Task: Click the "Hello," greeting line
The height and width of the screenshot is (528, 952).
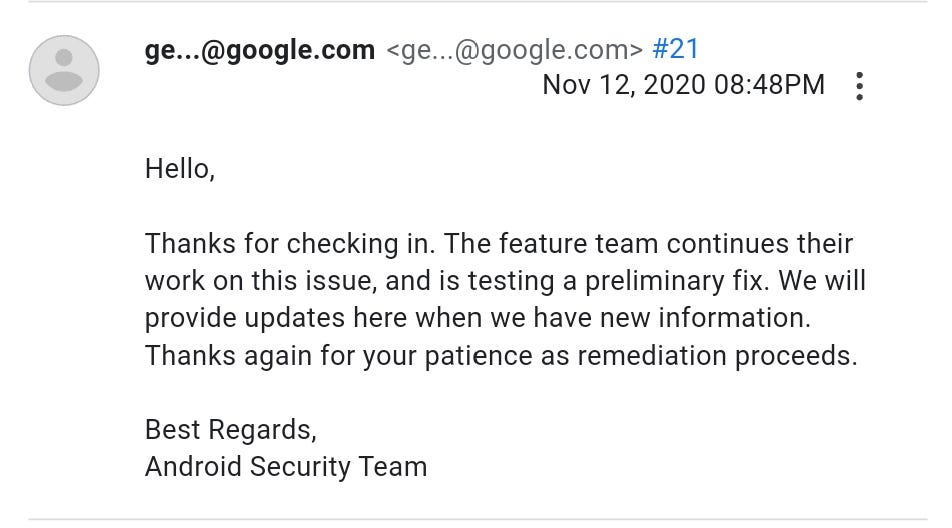Action: (180, 169)
